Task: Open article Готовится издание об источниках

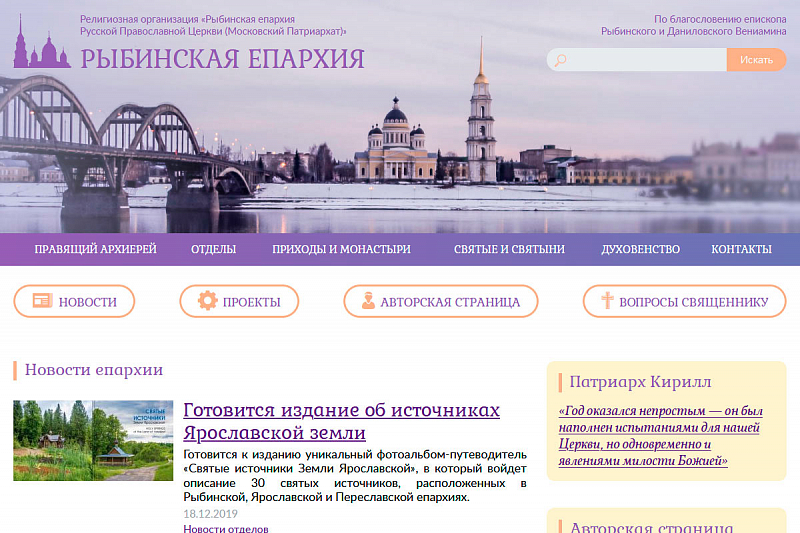Action: [x=341, y=421]
